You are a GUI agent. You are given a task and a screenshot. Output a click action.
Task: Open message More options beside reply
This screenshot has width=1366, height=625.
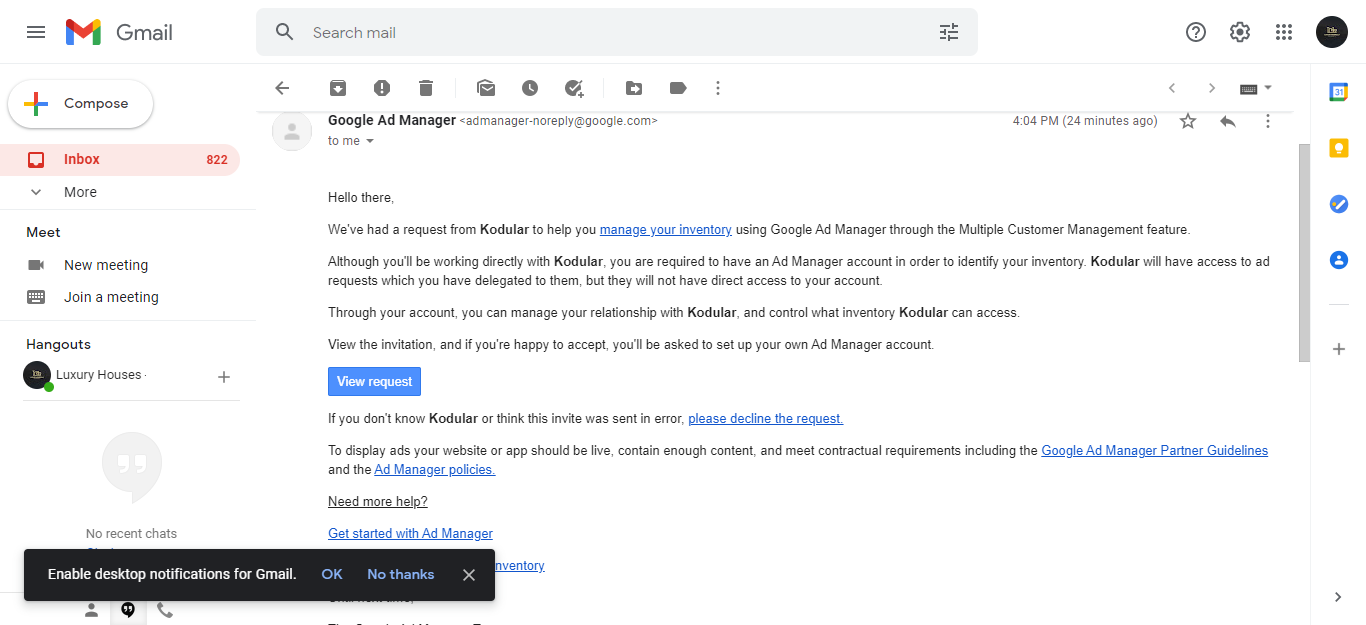coord(1268,121)
